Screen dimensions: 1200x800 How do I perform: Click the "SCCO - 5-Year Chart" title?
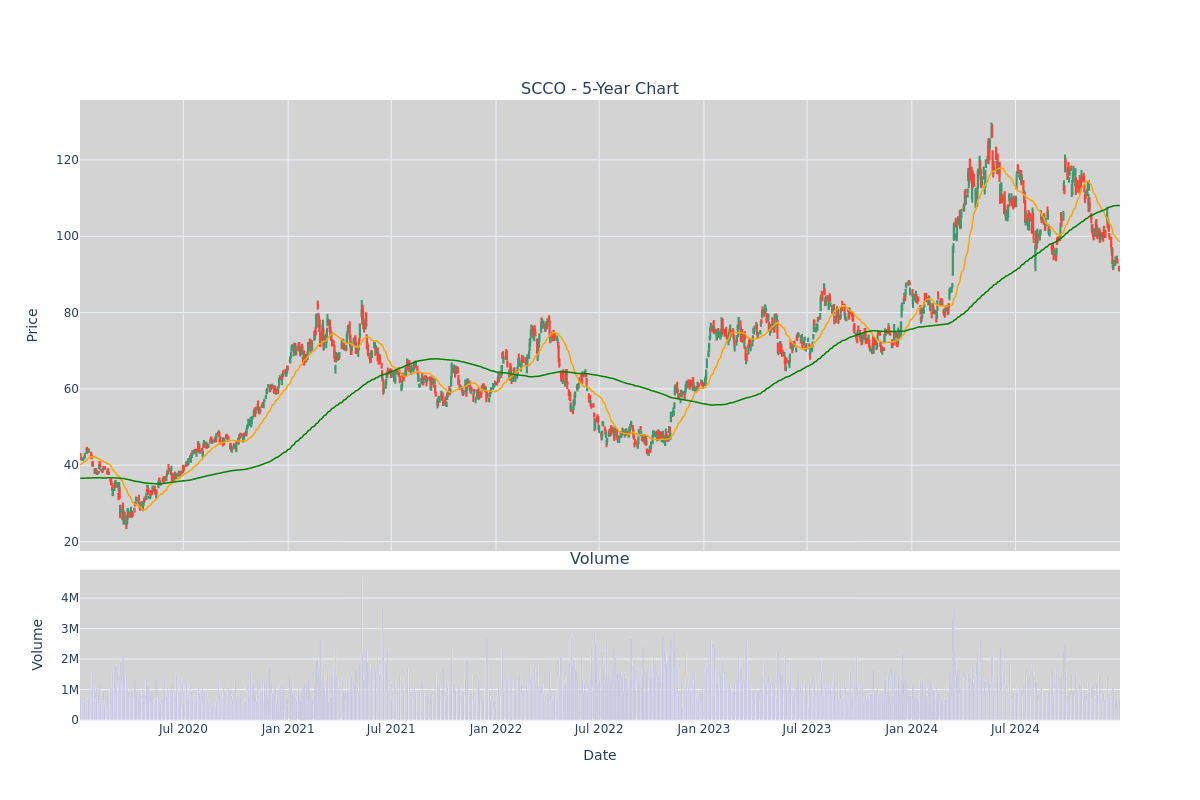tap(600, 89)
